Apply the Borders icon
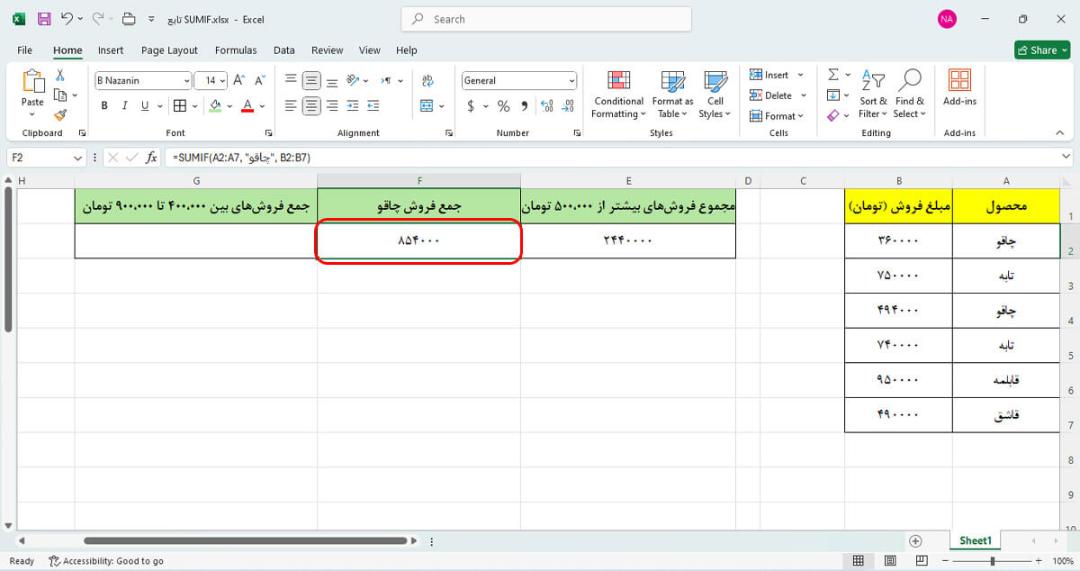Screen dimensions: 1080x571 180,105
